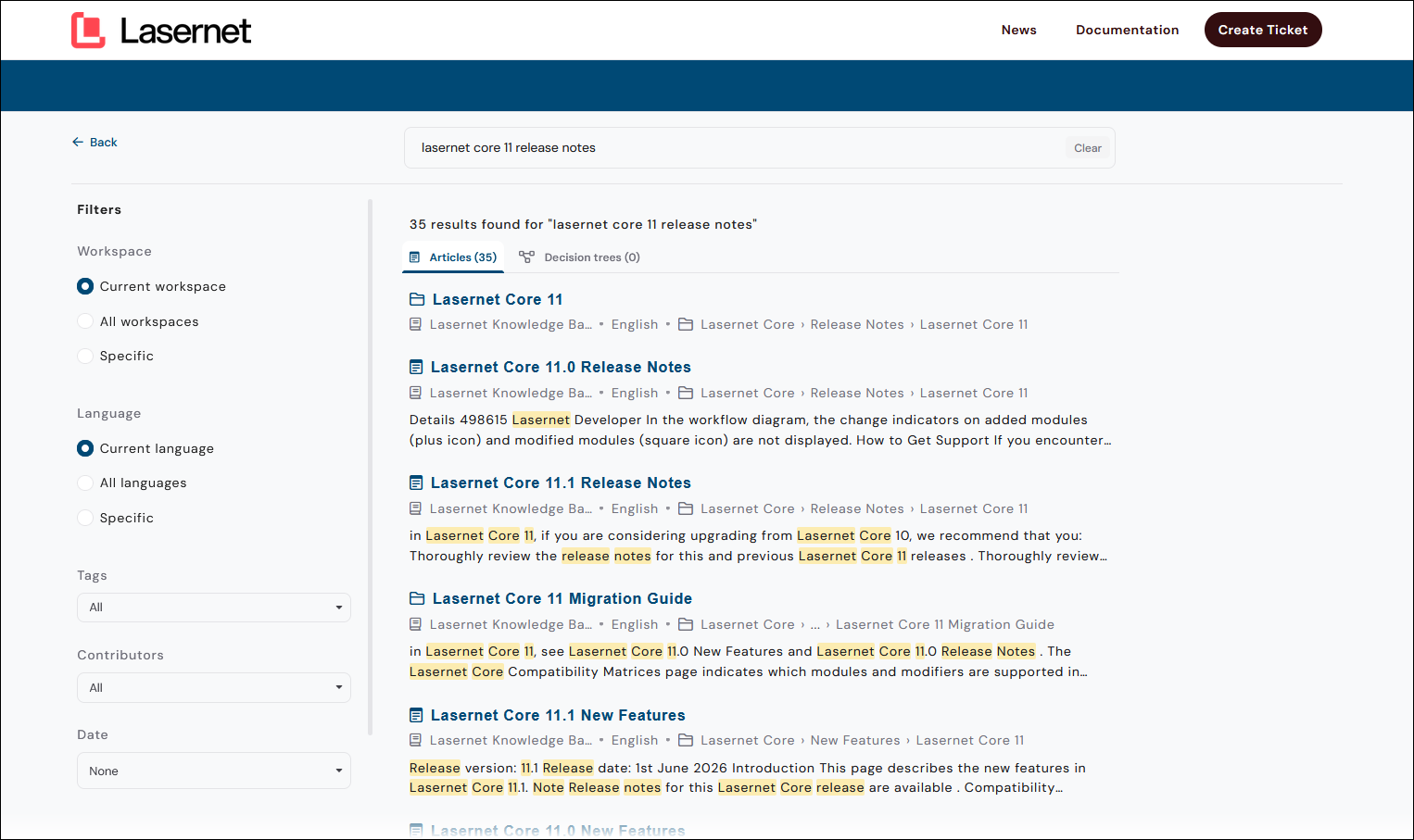Screen dimensions: 1414x840
Task: Click folder icon beside Lasernet Core 11 Migration Guide
Action: 417,599
